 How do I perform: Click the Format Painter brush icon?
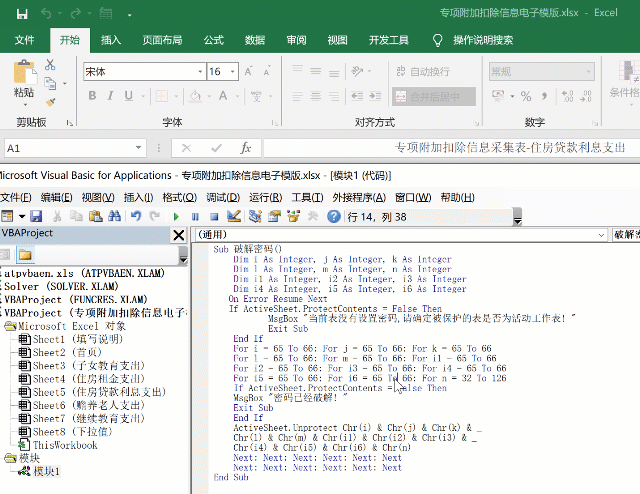[x=51, y=102]
